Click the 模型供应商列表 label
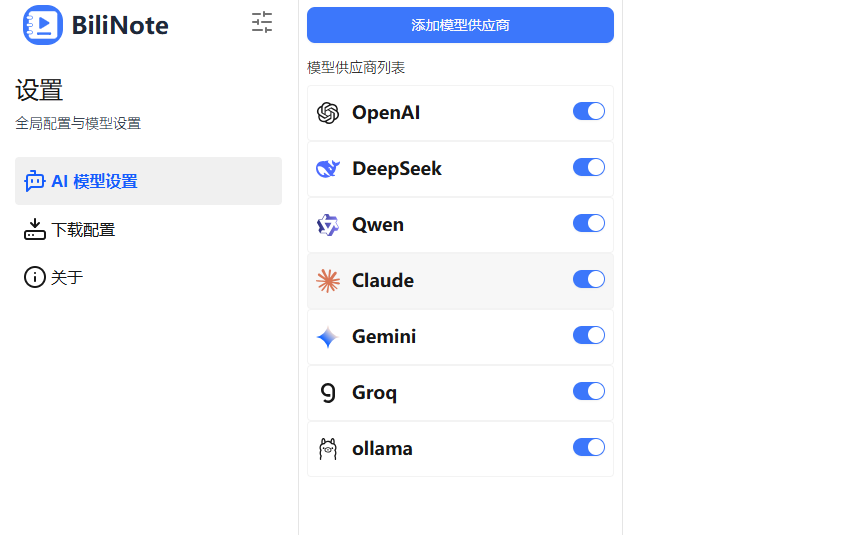This screenshot has height=535, width=842. coord(356,68)
